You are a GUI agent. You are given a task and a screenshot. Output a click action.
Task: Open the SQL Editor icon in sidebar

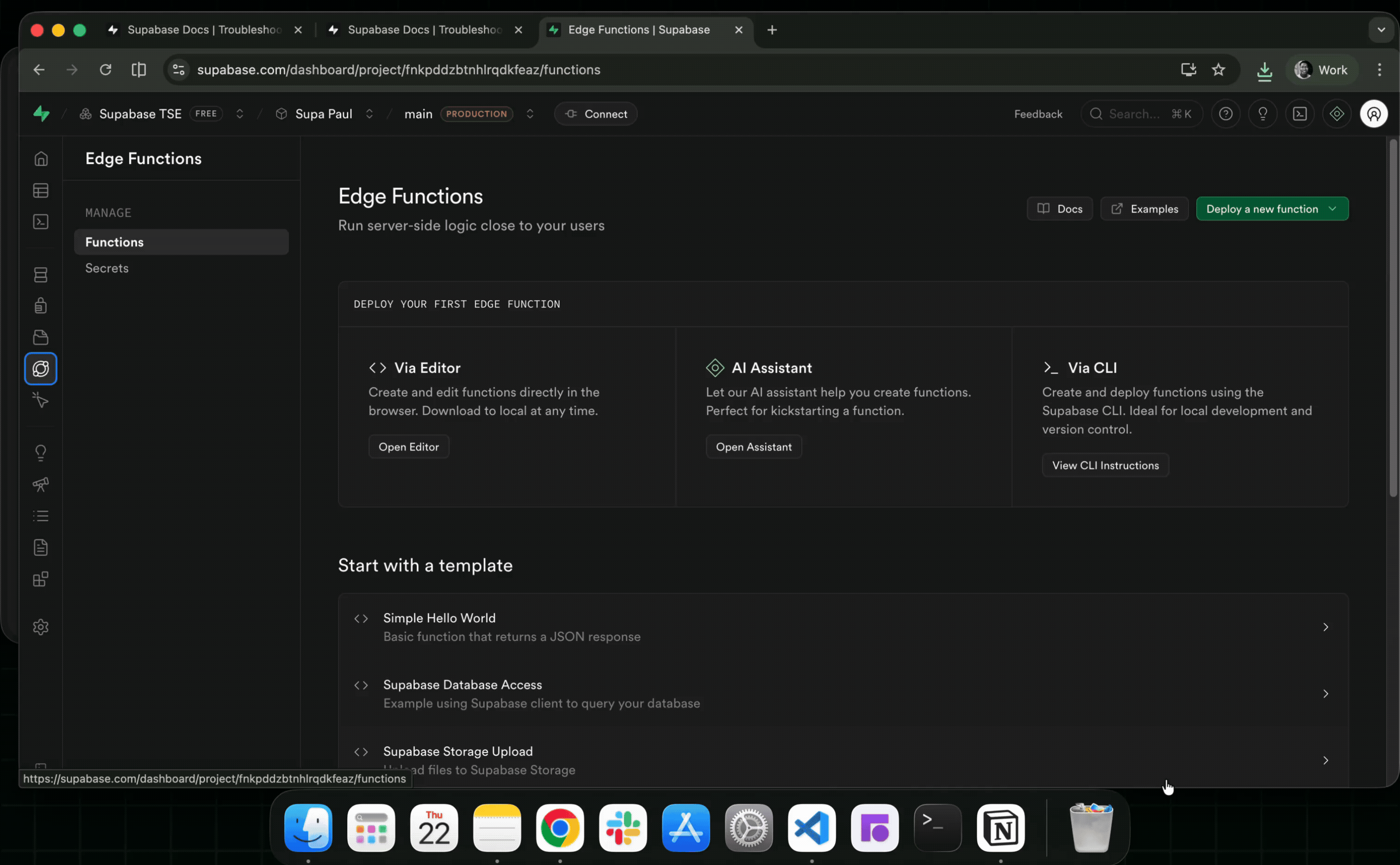point(41,222)
